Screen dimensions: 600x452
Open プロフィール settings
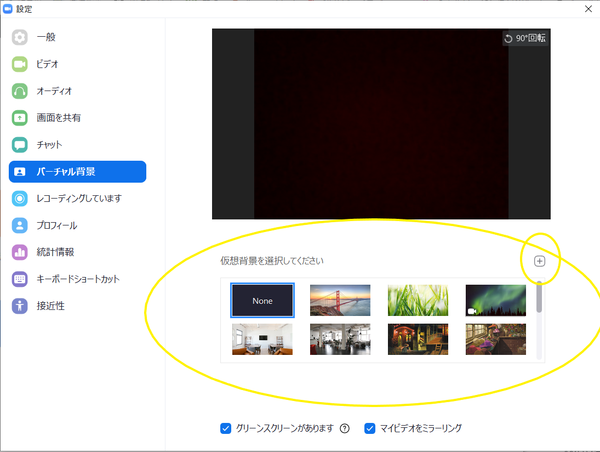[77, 225]
